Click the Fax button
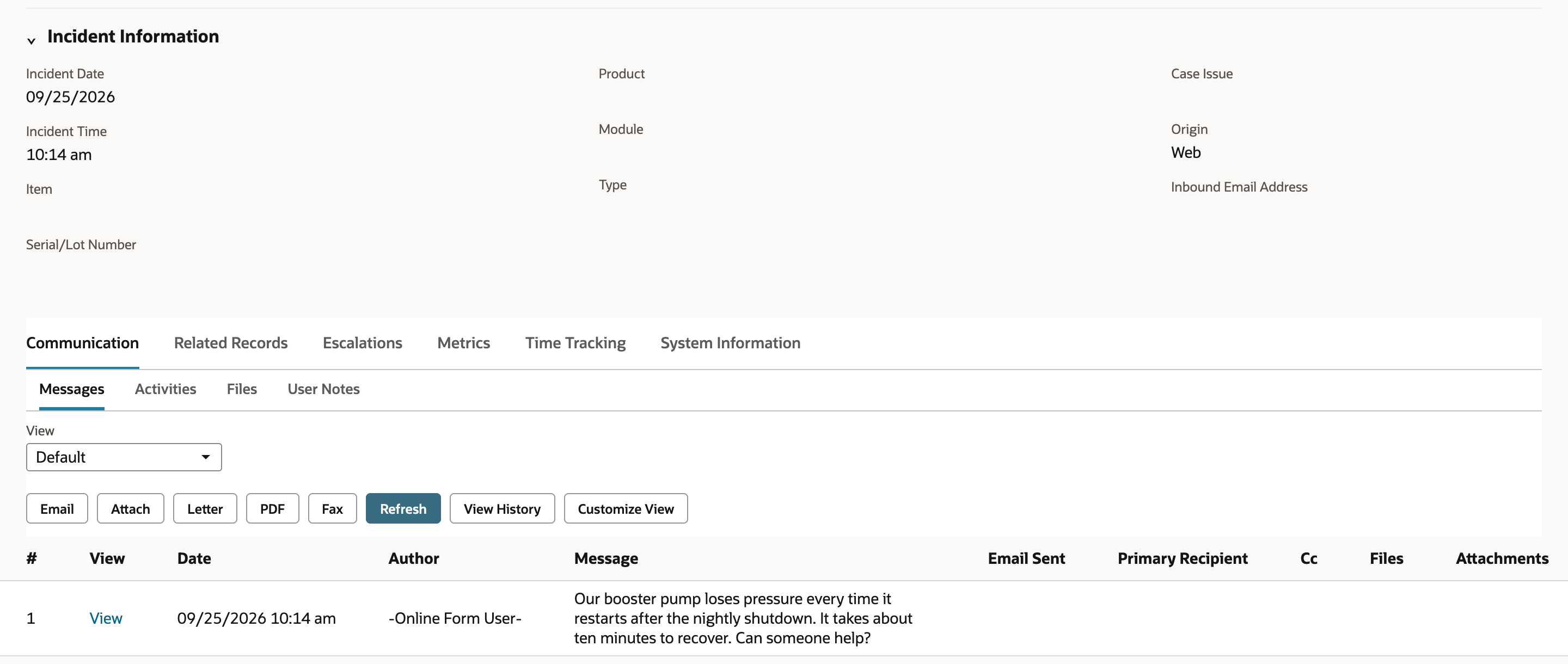Viewport: 1568px width, 664px height. click(x=332, y=508)
